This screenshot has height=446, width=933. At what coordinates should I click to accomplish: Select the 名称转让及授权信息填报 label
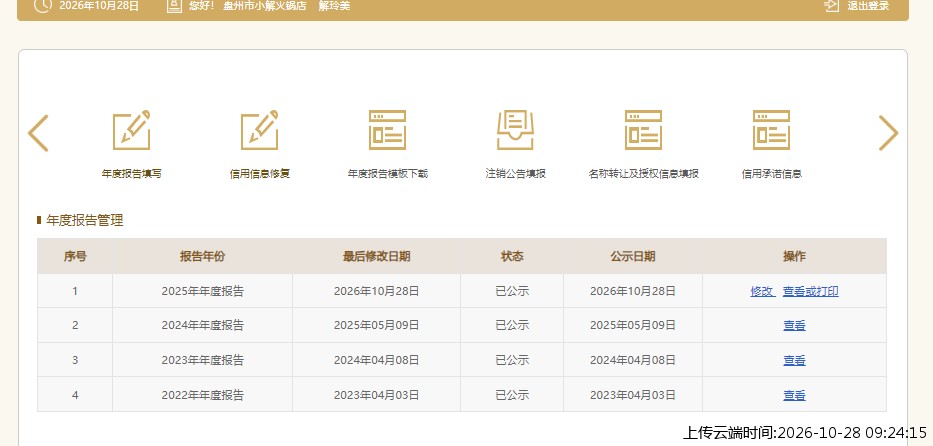click(643, 174)
